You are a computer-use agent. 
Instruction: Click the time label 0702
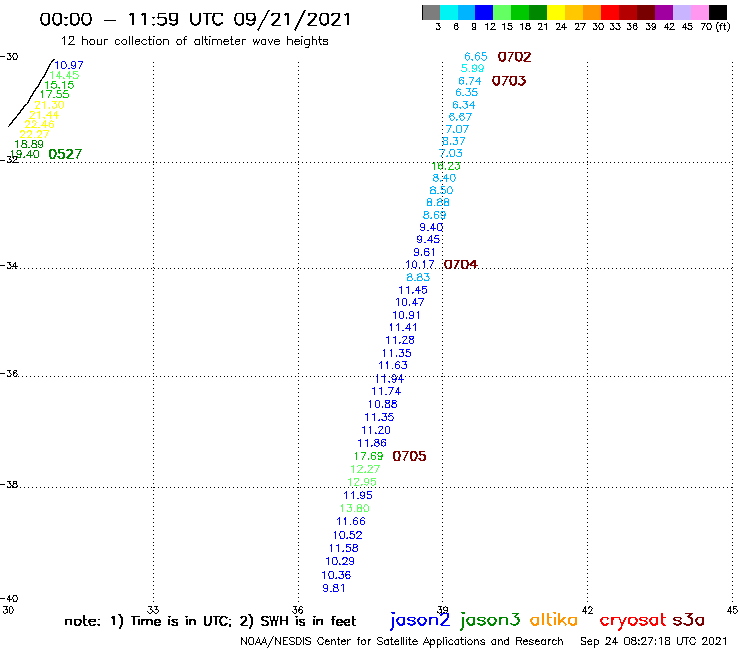tap(514, 57)
